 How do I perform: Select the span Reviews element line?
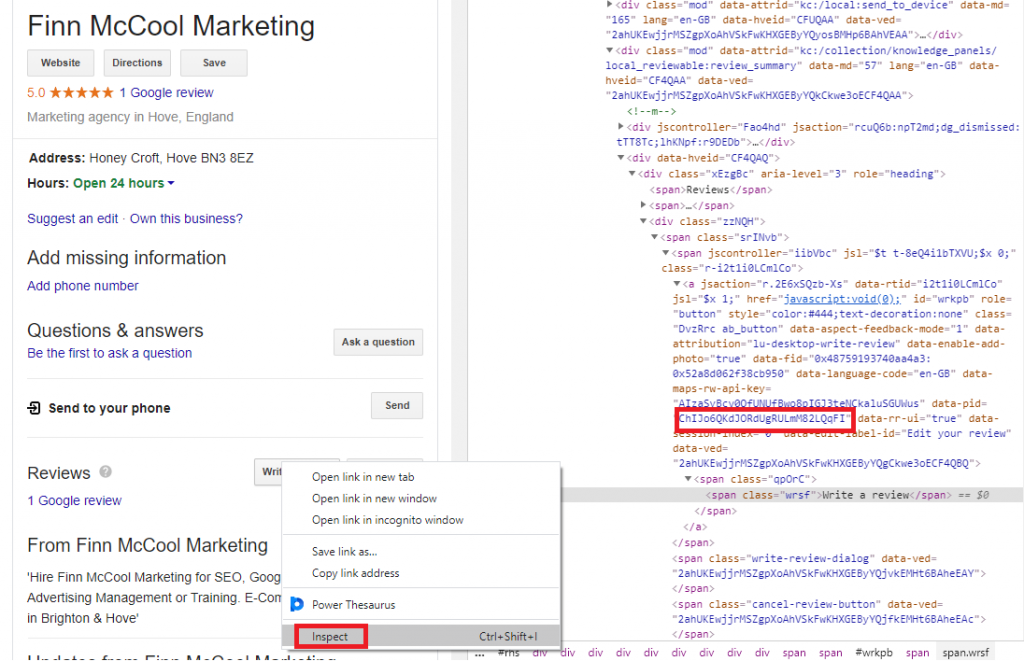point(711,190)
